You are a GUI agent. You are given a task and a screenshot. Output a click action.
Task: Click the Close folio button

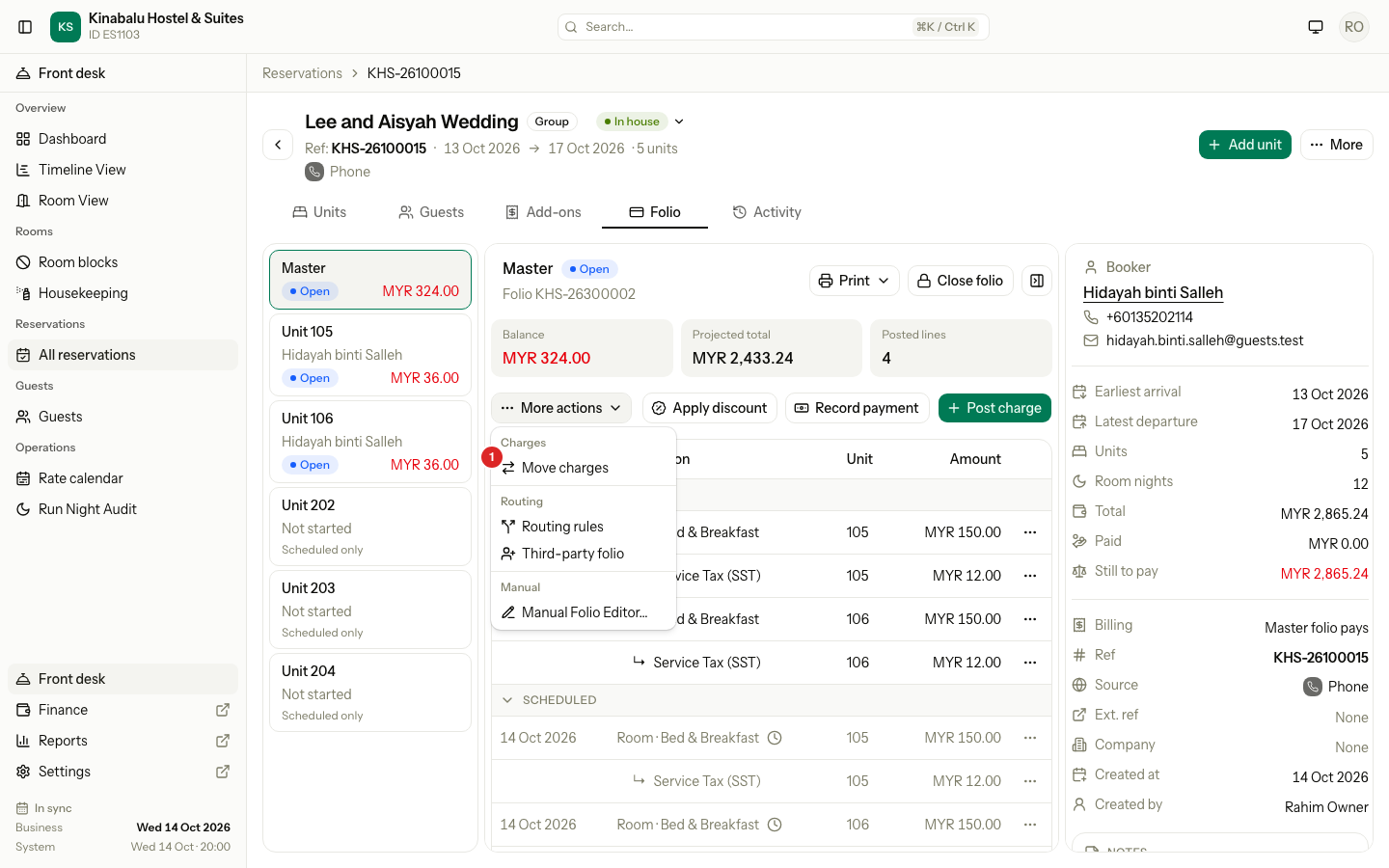961,281
